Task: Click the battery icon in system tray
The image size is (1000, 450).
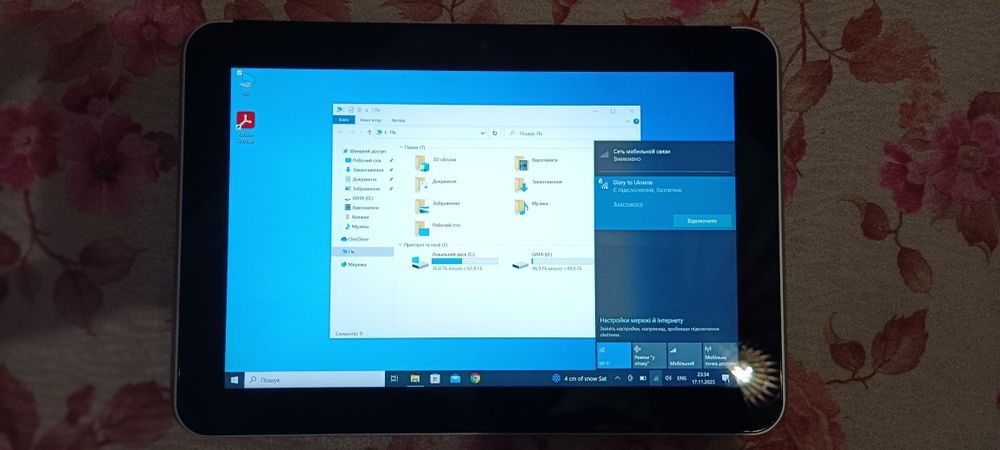Action: point(642,378)
